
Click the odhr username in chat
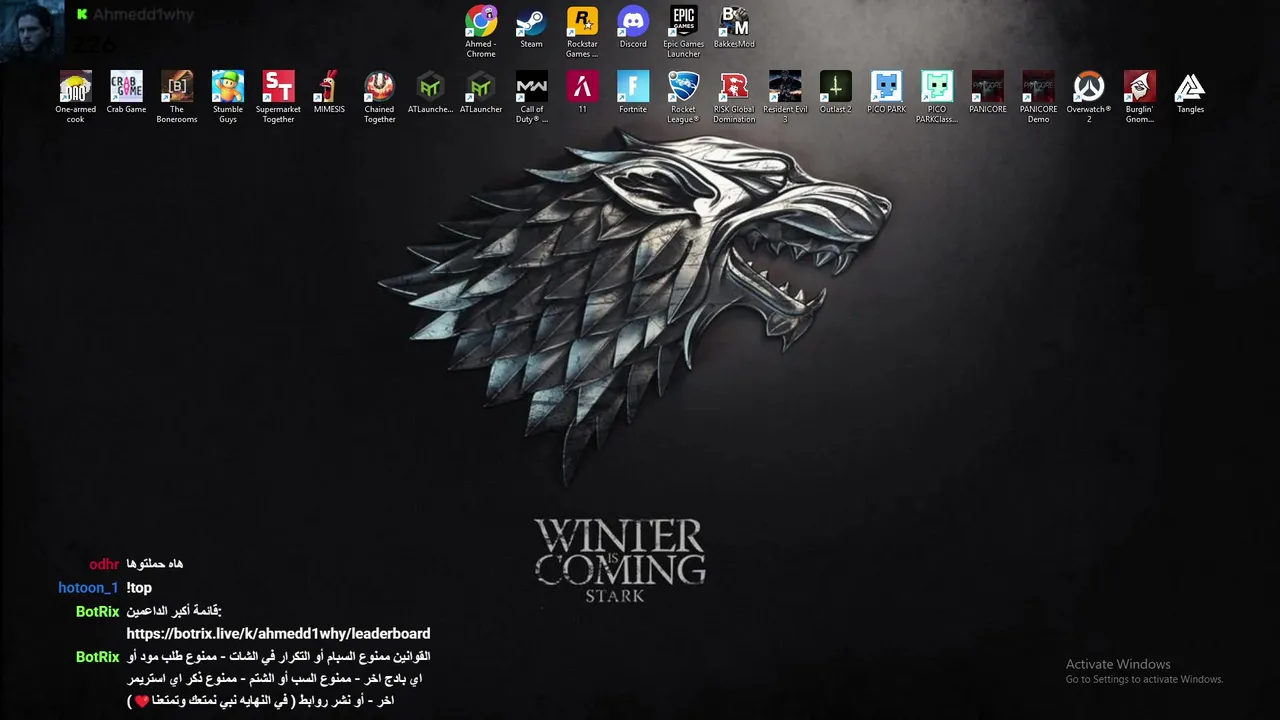104,564
